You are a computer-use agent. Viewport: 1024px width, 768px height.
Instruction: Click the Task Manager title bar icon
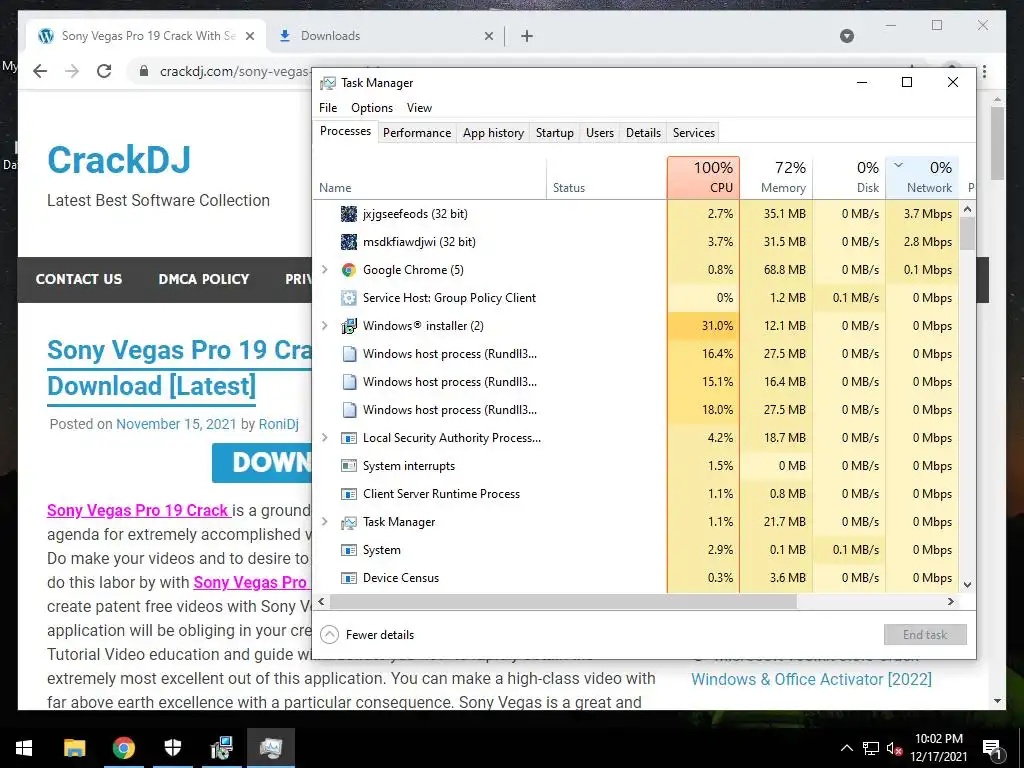coord(328,83)
